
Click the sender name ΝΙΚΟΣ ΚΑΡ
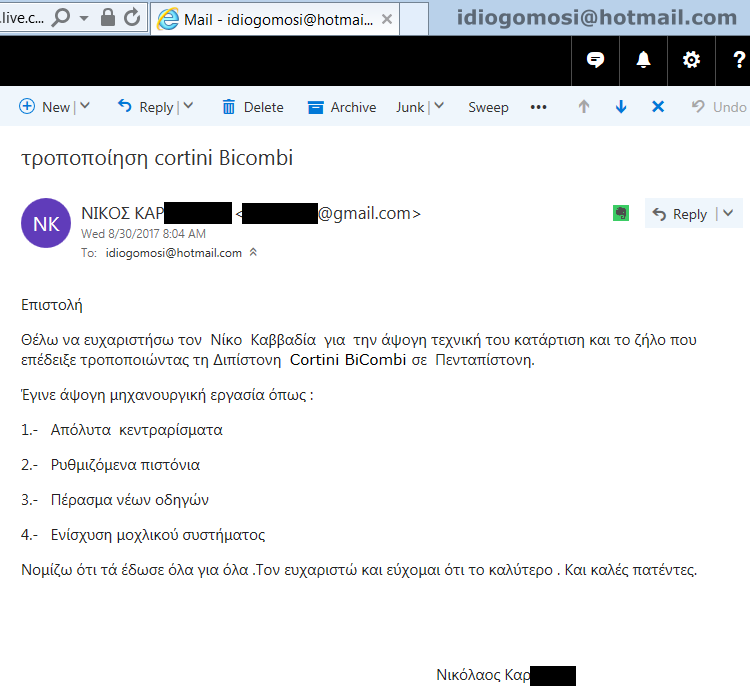(x=122, y=213)
